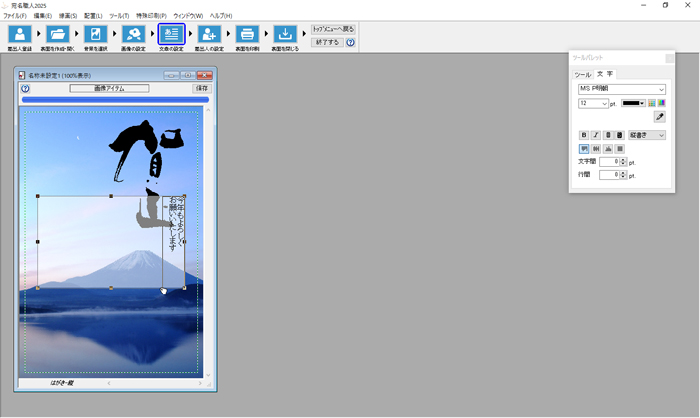
Task: Click the 差出人登録 person icon
Action: [x=19, y=34]
